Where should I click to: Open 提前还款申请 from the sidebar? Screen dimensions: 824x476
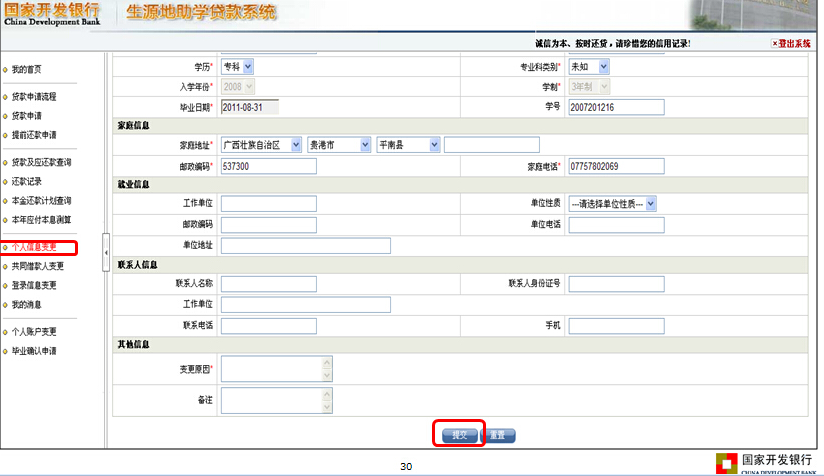[34, 135]
